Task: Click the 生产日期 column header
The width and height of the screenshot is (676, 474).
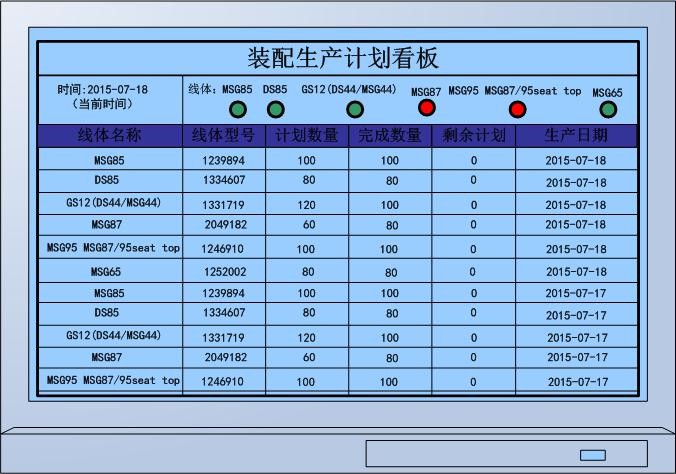Action: [x=576, y=135]
